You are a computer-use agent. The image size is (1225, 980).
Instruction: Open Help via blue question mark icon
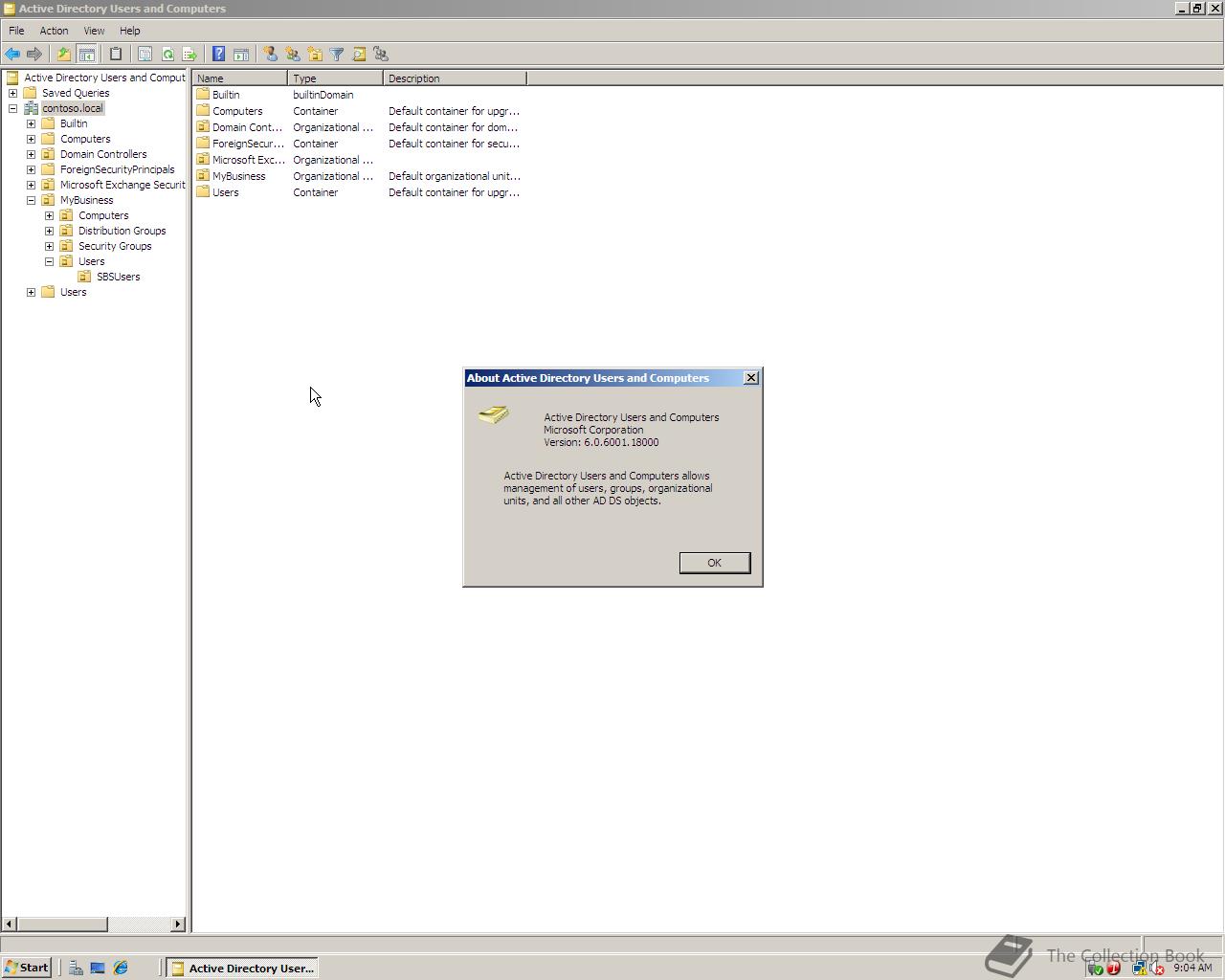click(x=218, y=55)
